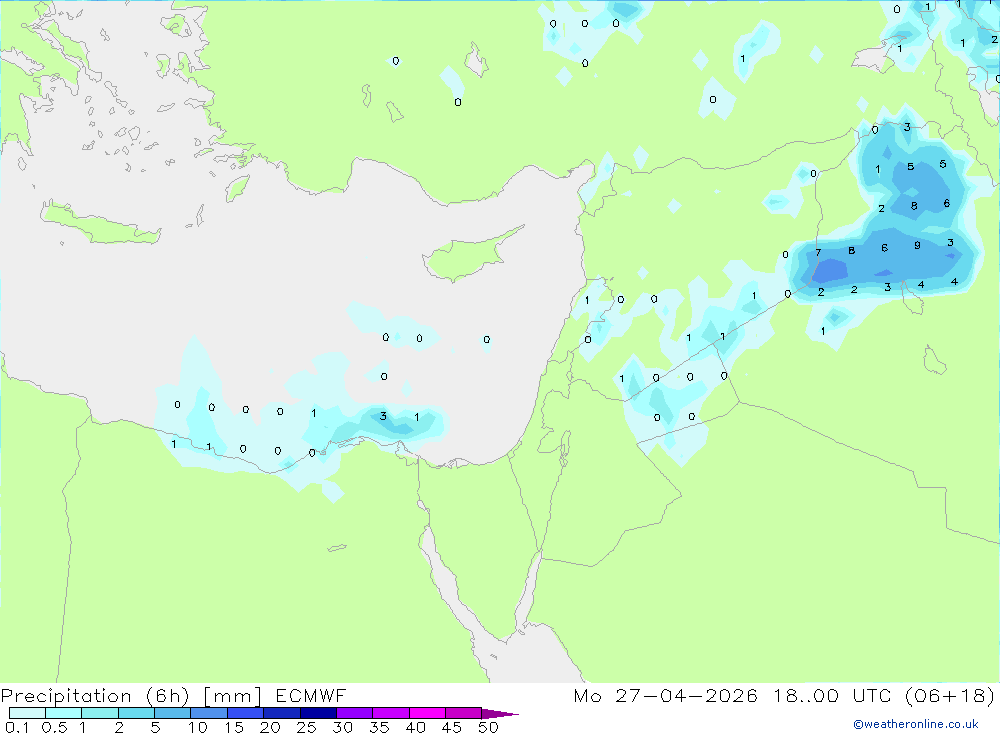Click the 'Mo' weekday label

587,696
